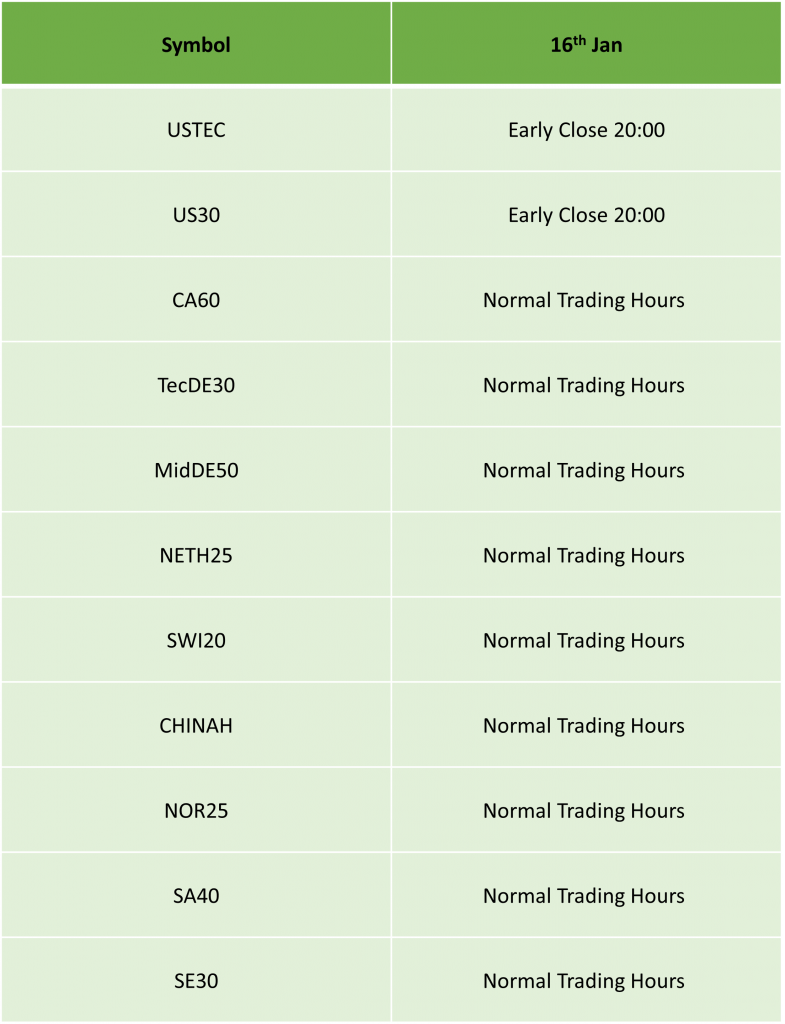This screenshot has width=785, height=1024.
Task: Select the NETH25 symbol cell
Action: 196,555
